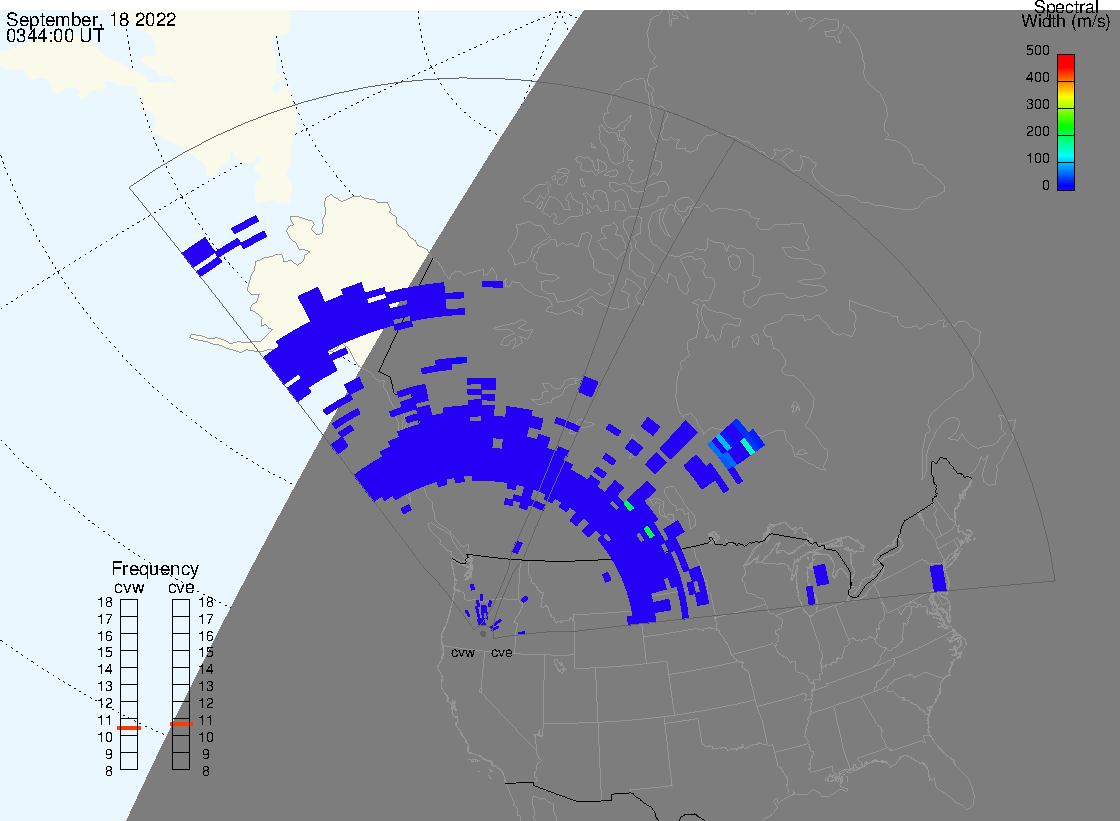Click the 'Spectral Width (m/s)' legend title
The image size is (1120, 821).
point(1065,14)
